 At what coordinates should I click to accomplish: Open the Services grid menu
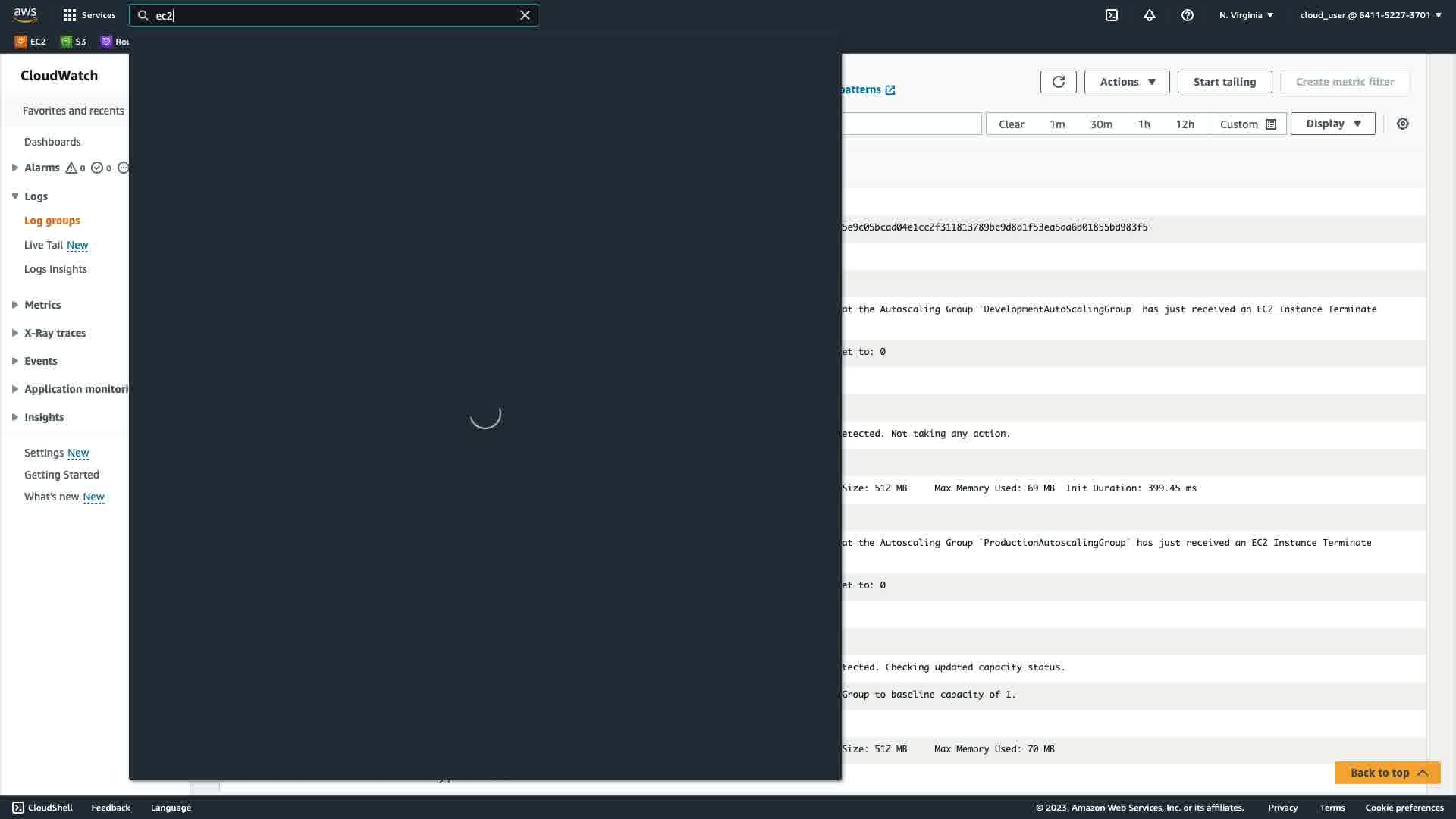[x=89, y=15]
